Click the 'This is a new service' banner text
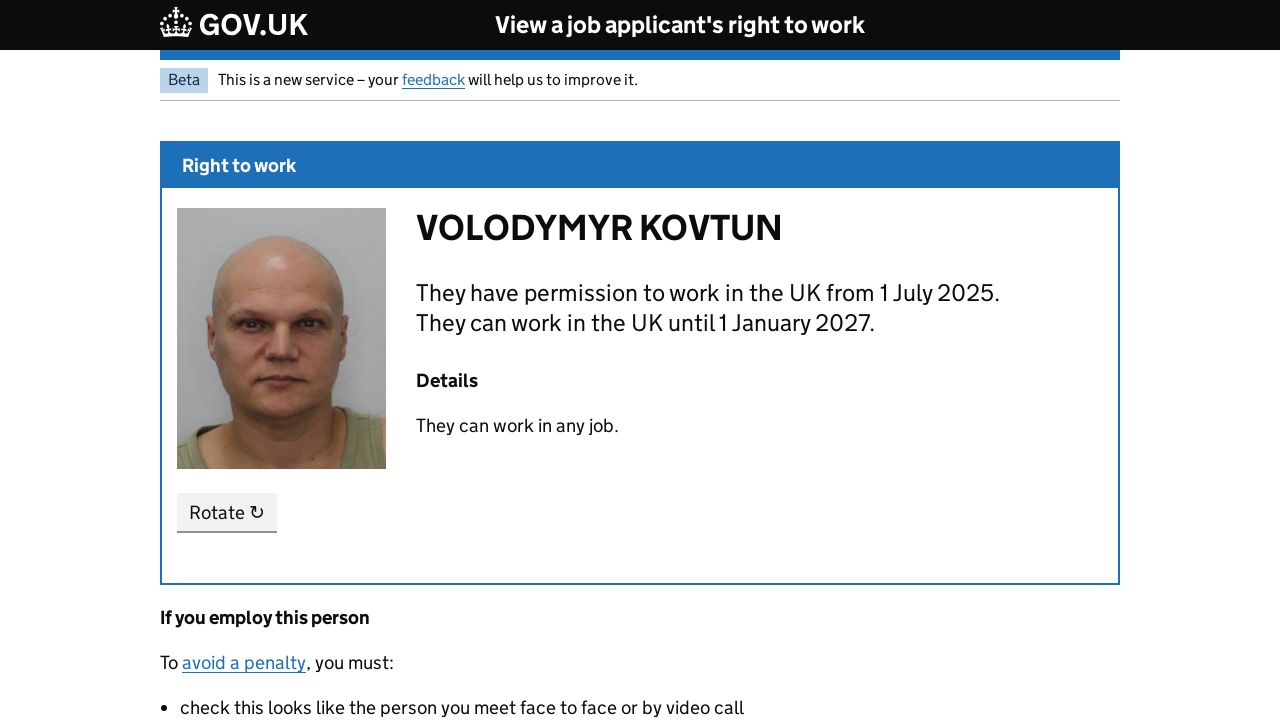 tap(308, 80)
